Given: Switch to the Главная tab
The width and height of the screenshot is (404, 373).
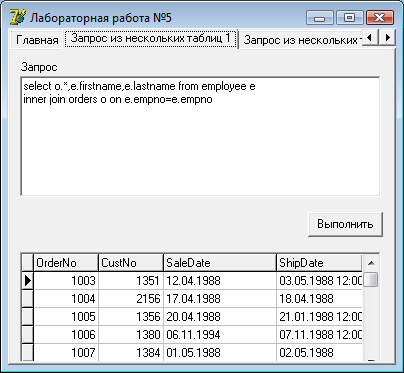Looking at the screenshot, I should (x=37, y=40).
